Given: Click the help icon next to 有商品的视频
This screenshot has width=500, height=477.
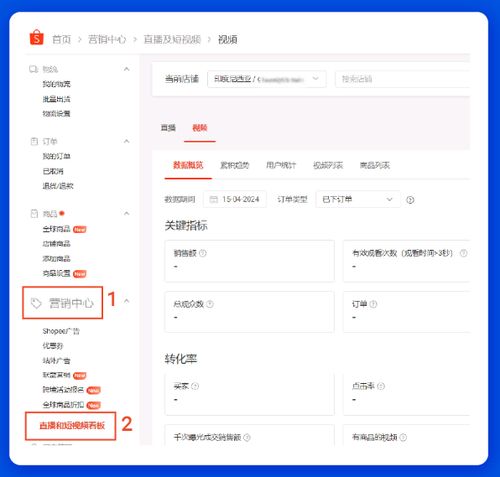Looking at the screenshot, I should point(403,437).
